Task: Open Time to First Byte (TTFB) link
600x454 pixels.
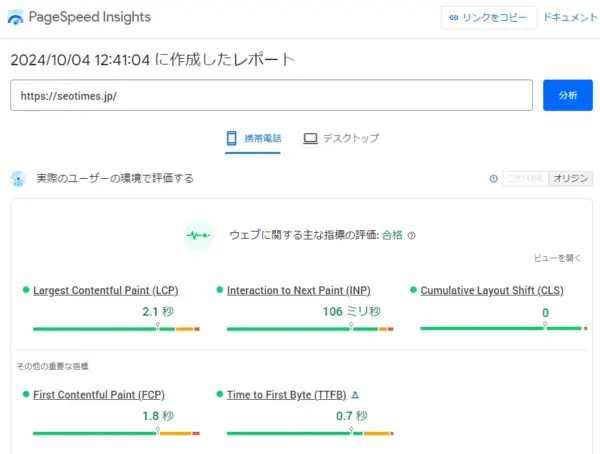Action: [287, 395]
